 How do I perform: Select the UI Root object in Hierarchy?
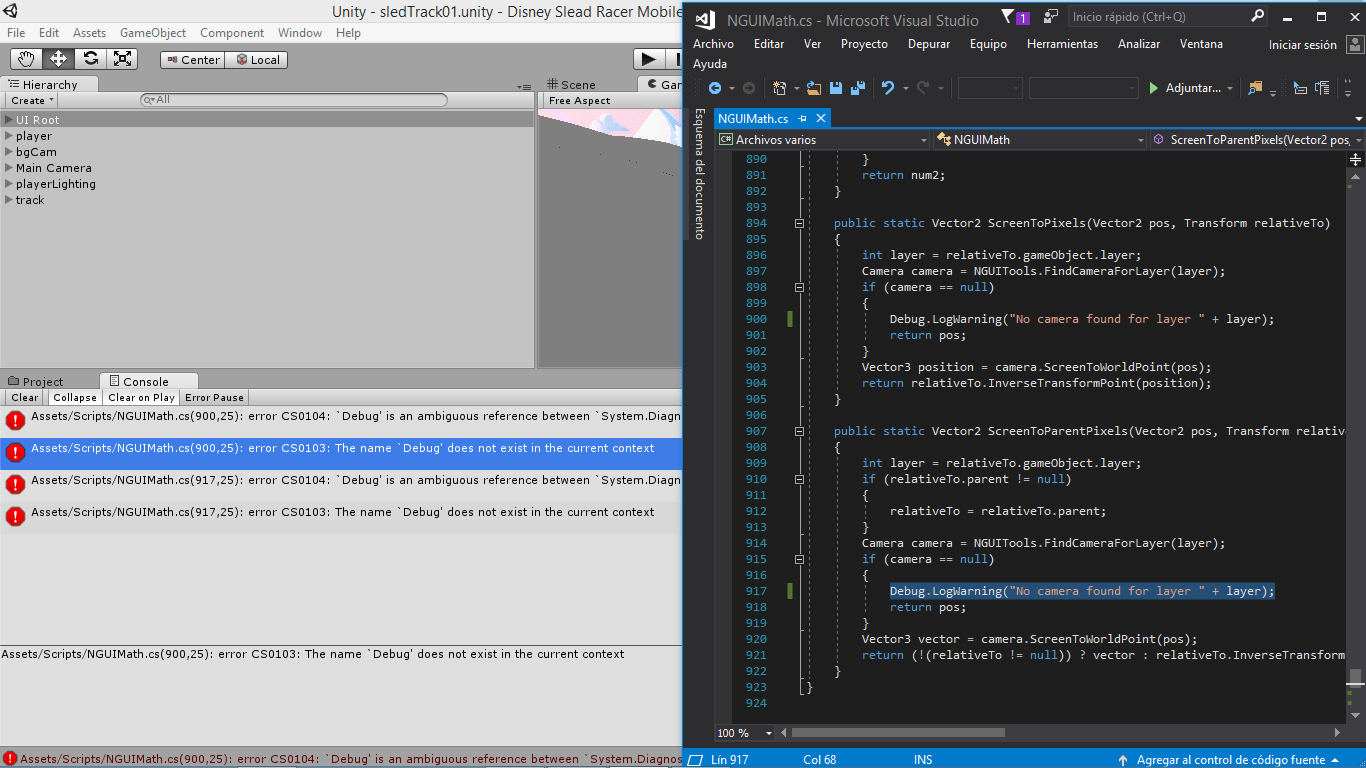(36, 119)
